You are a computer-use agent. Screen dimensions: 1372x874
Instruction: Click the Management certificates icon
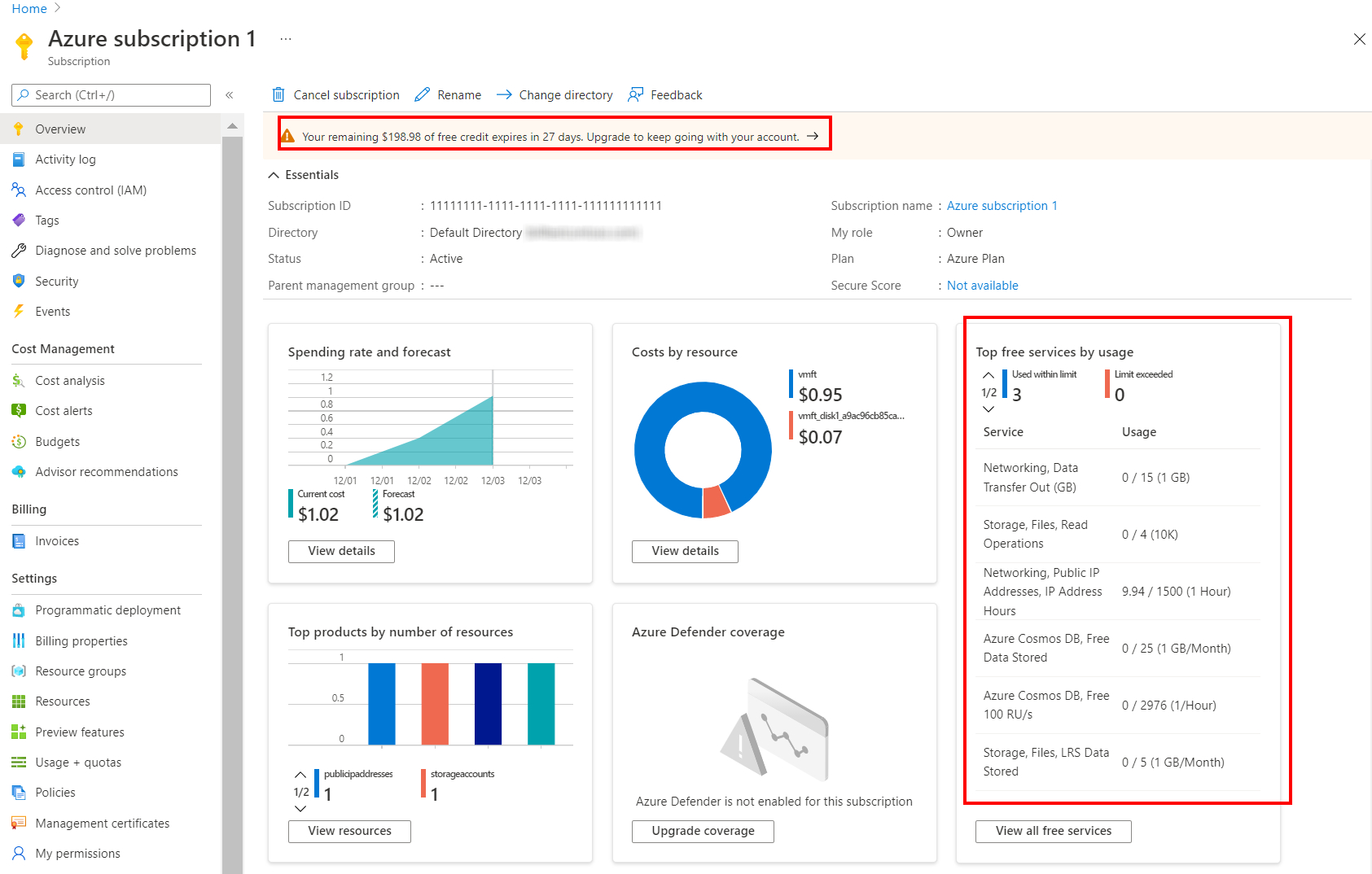tap(19, 823)
